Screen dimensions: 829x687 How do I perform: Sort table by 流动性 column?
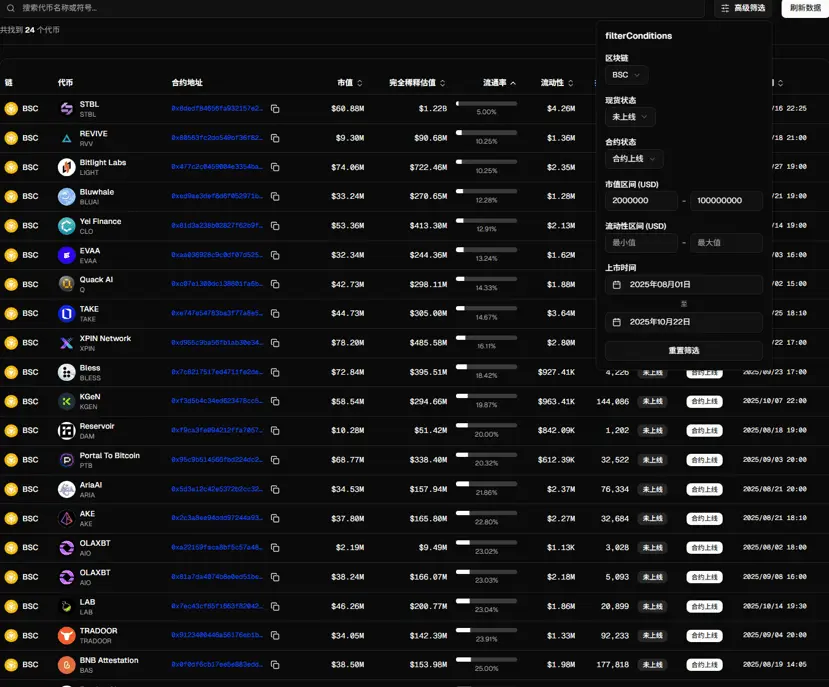coord(557,83)
